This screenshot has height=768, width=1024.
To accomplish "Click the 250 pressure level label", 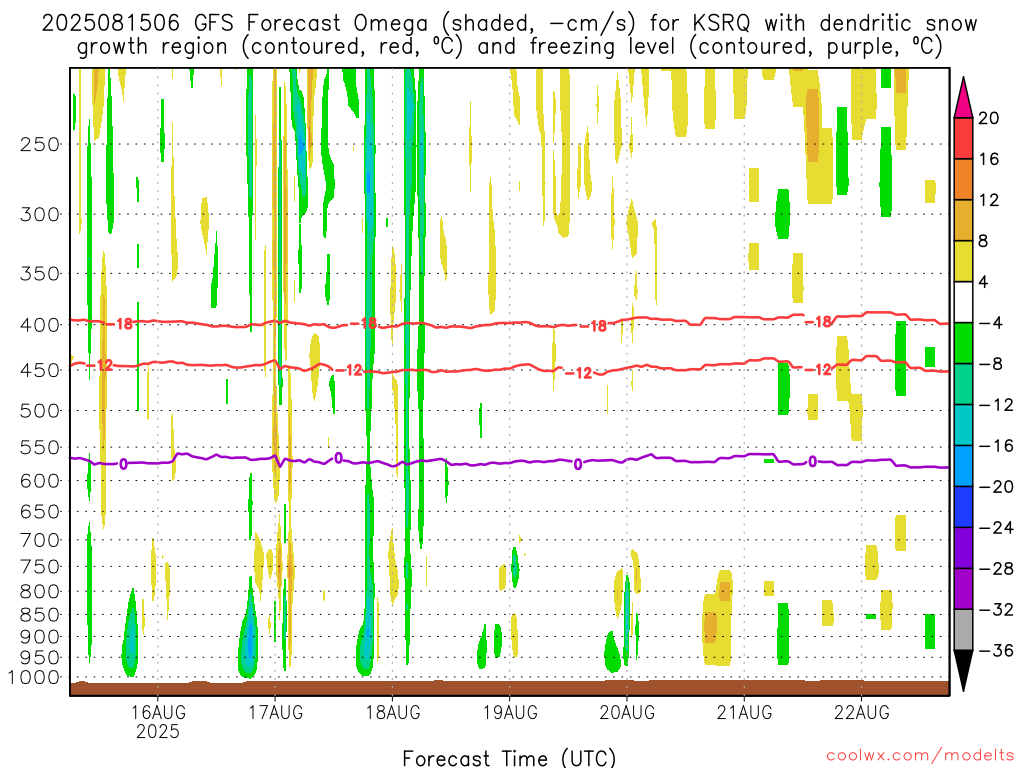I will tap(39, 144).
